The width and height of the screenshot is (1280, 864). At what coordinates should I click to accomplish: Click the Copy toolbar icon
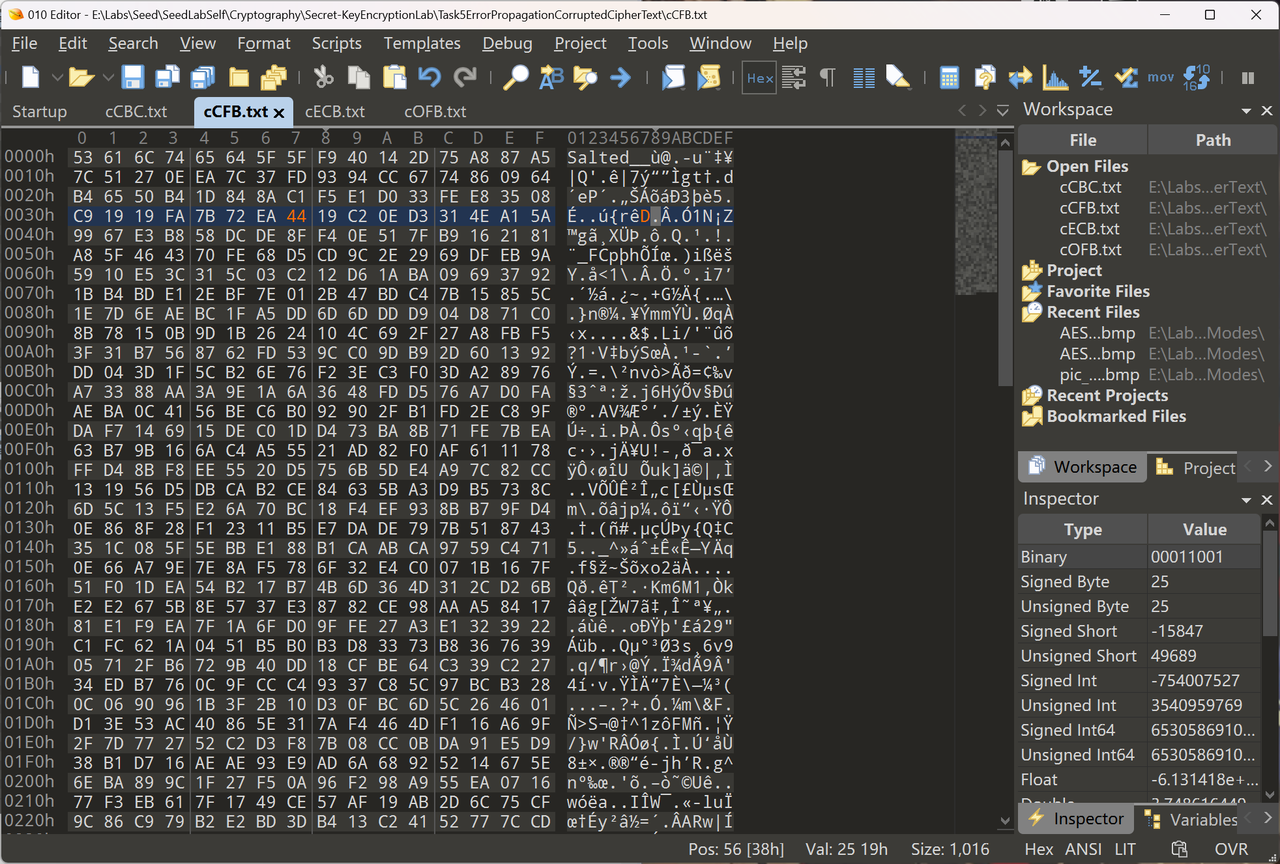tap(358, 77)
